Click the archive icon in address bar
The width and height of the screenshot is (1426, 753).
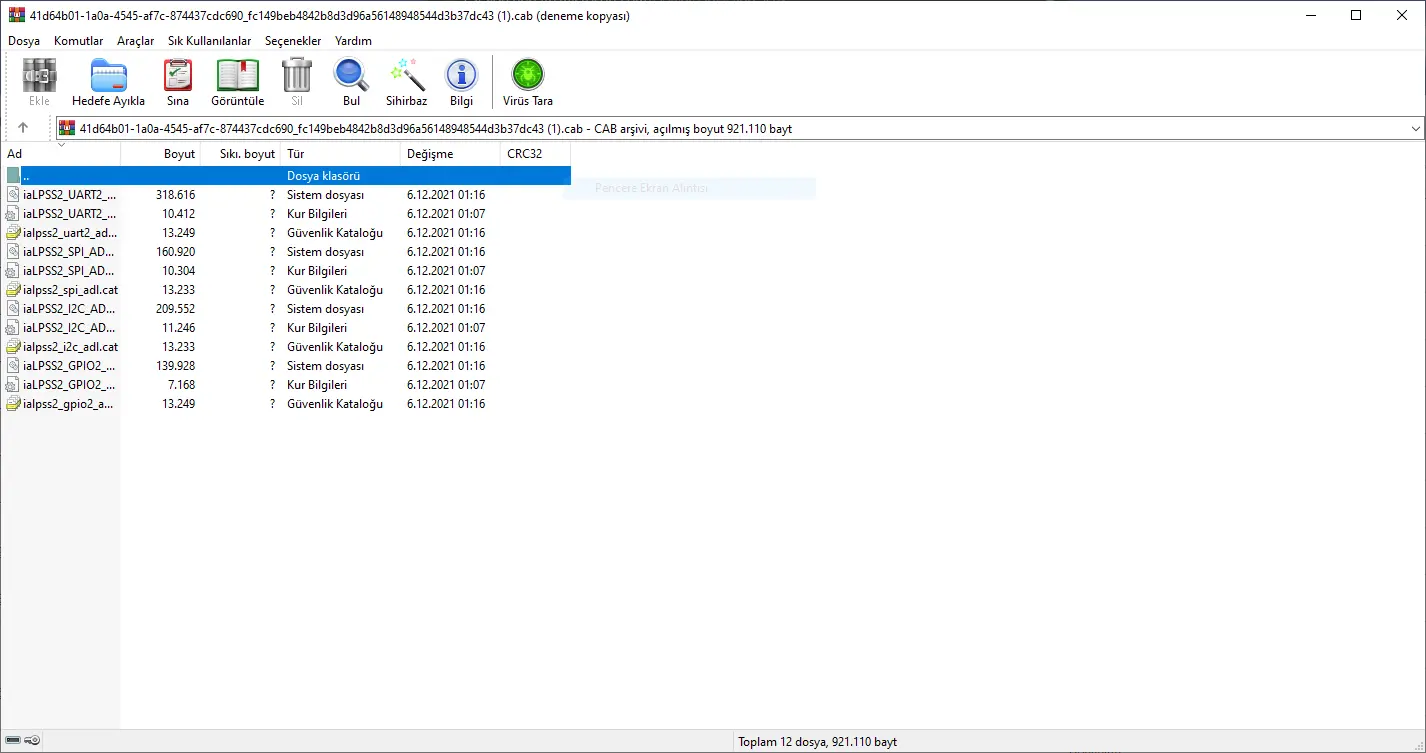coord(67,128)
